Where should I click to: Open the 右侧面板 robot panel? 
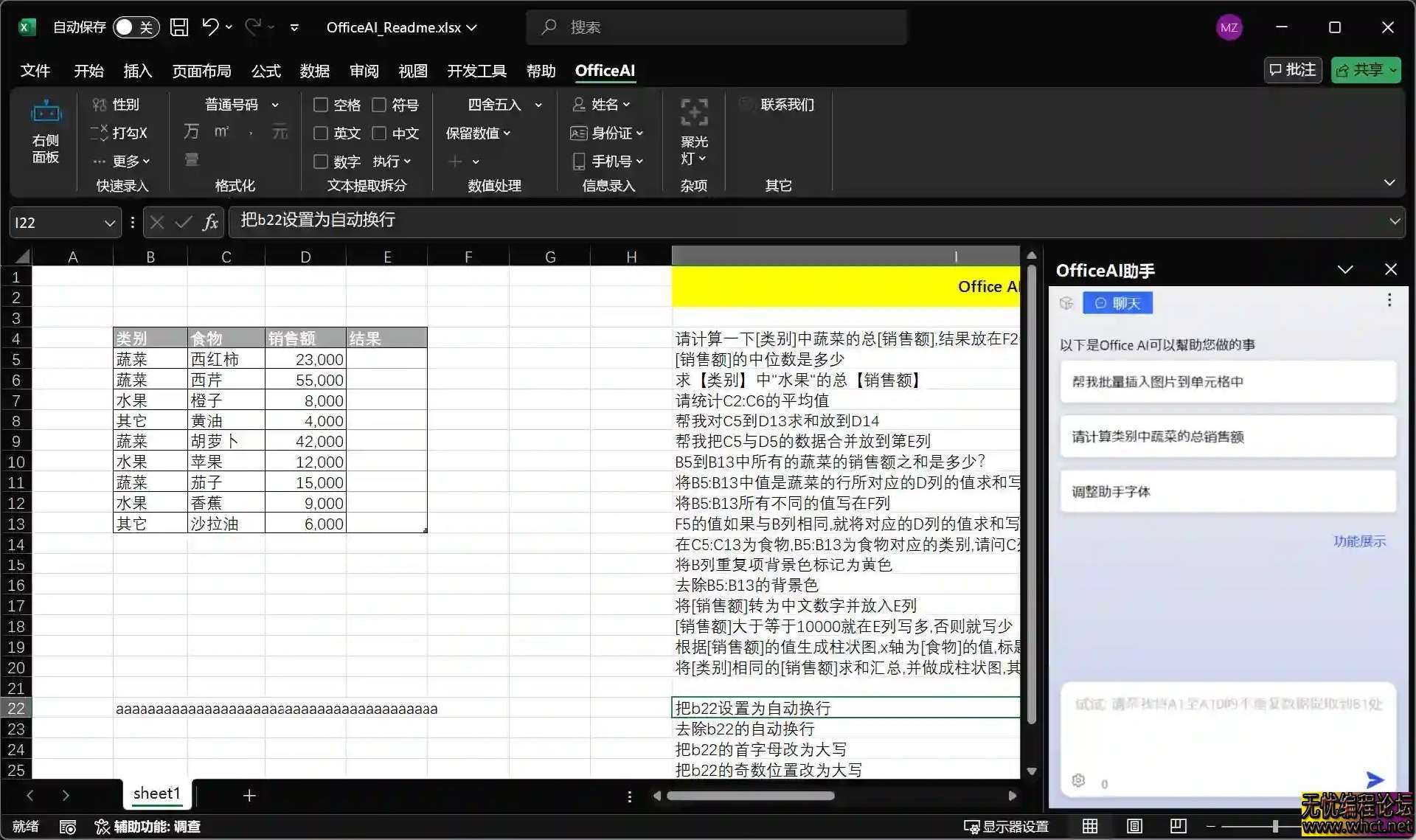coord(46,133)
